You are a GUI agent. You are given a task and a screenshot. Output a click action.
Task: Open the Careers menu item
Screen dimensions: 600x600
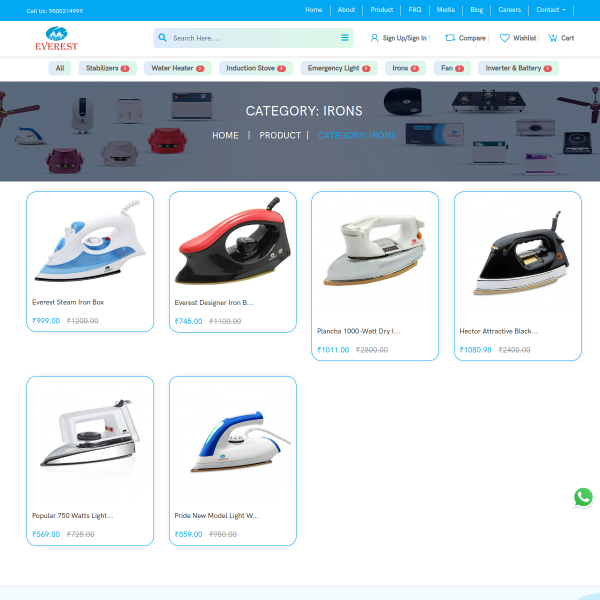click(509, 10)
